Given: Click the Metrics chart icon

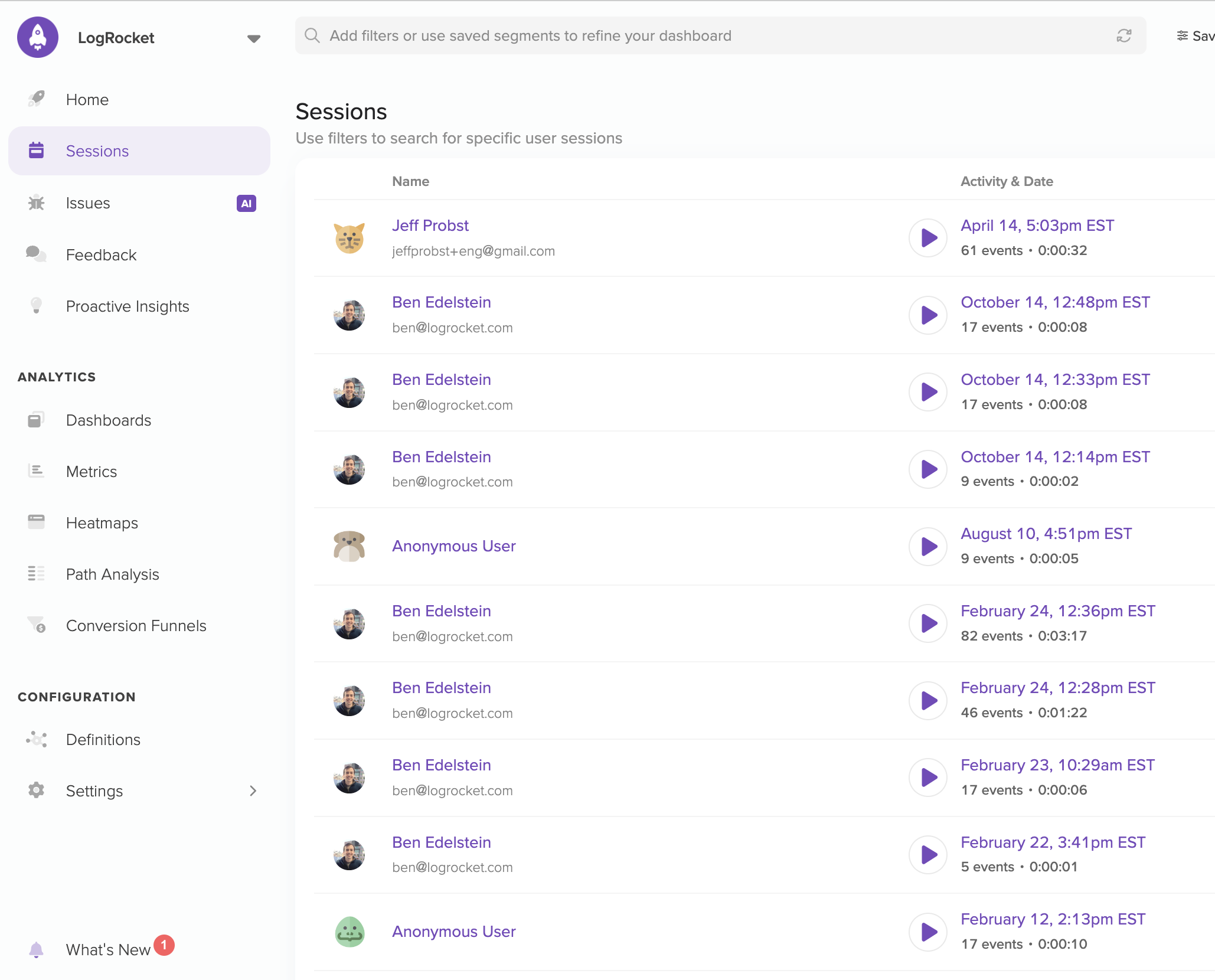Looking at the screenshot, I should 37,471.
